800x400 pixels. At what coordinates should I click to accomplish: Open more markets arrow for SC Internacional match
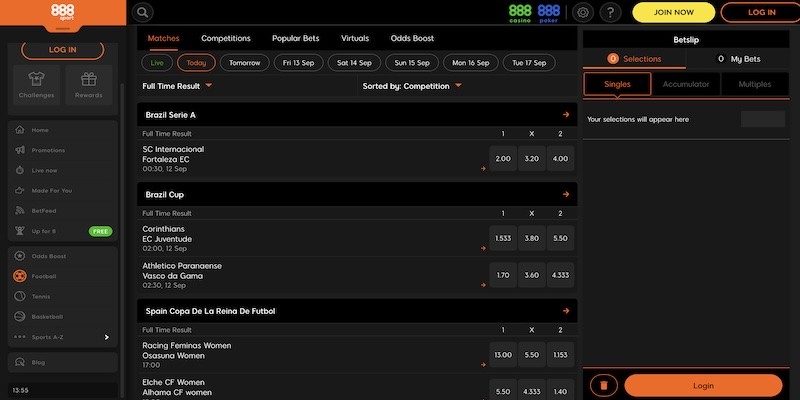pyautogui.click(x=483, y=168)
